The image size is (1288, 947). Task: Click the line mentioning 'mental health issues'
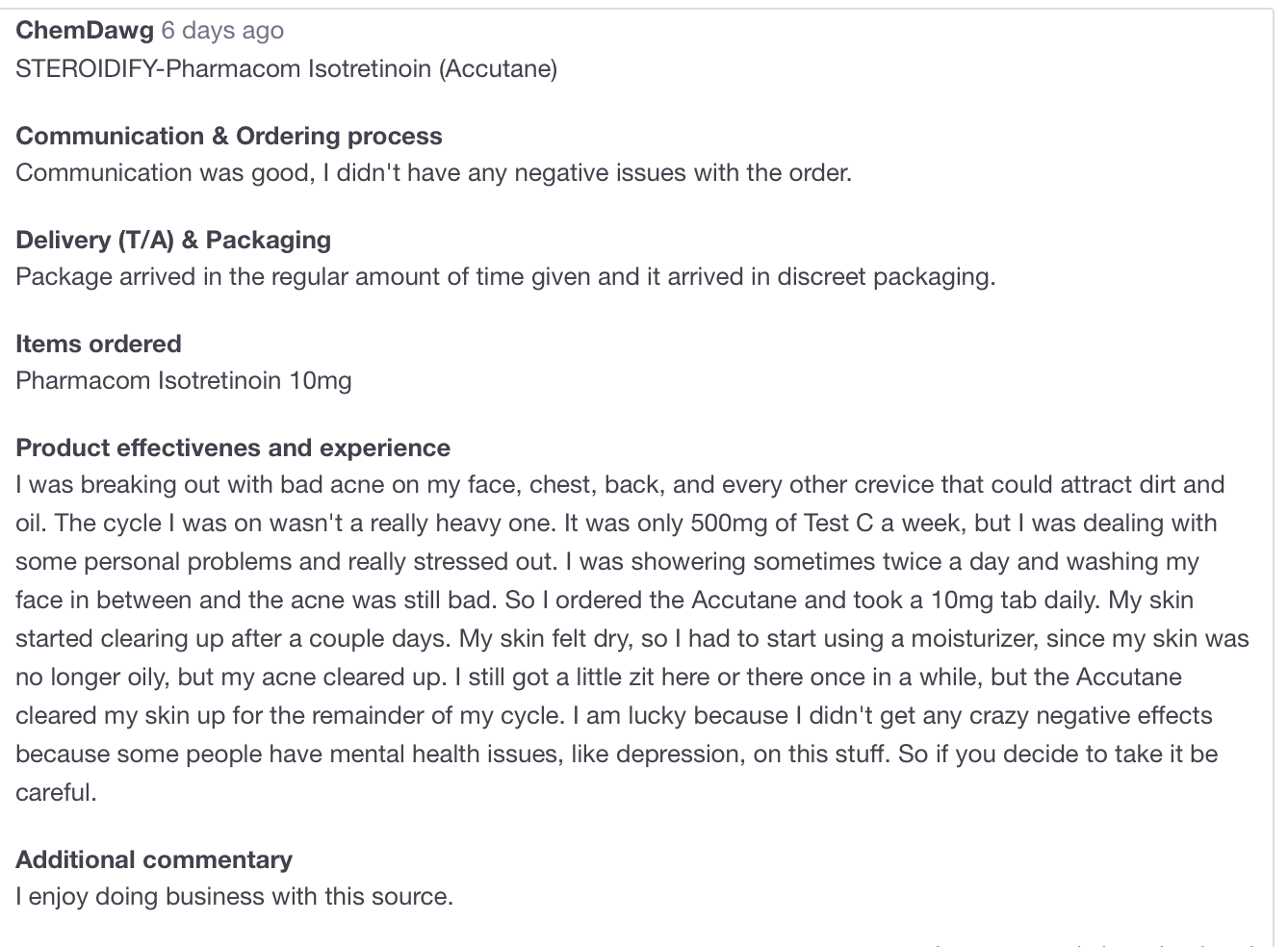617,755
